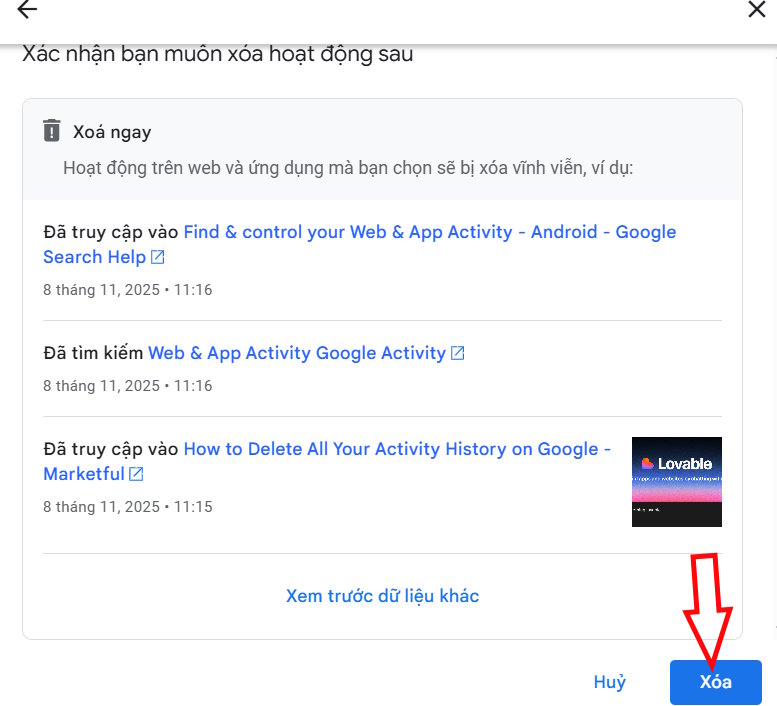Open the Find & control your Web & App Activity link
Image resolution: width=777 pixels, height=706 pixels.
[360, 244]
